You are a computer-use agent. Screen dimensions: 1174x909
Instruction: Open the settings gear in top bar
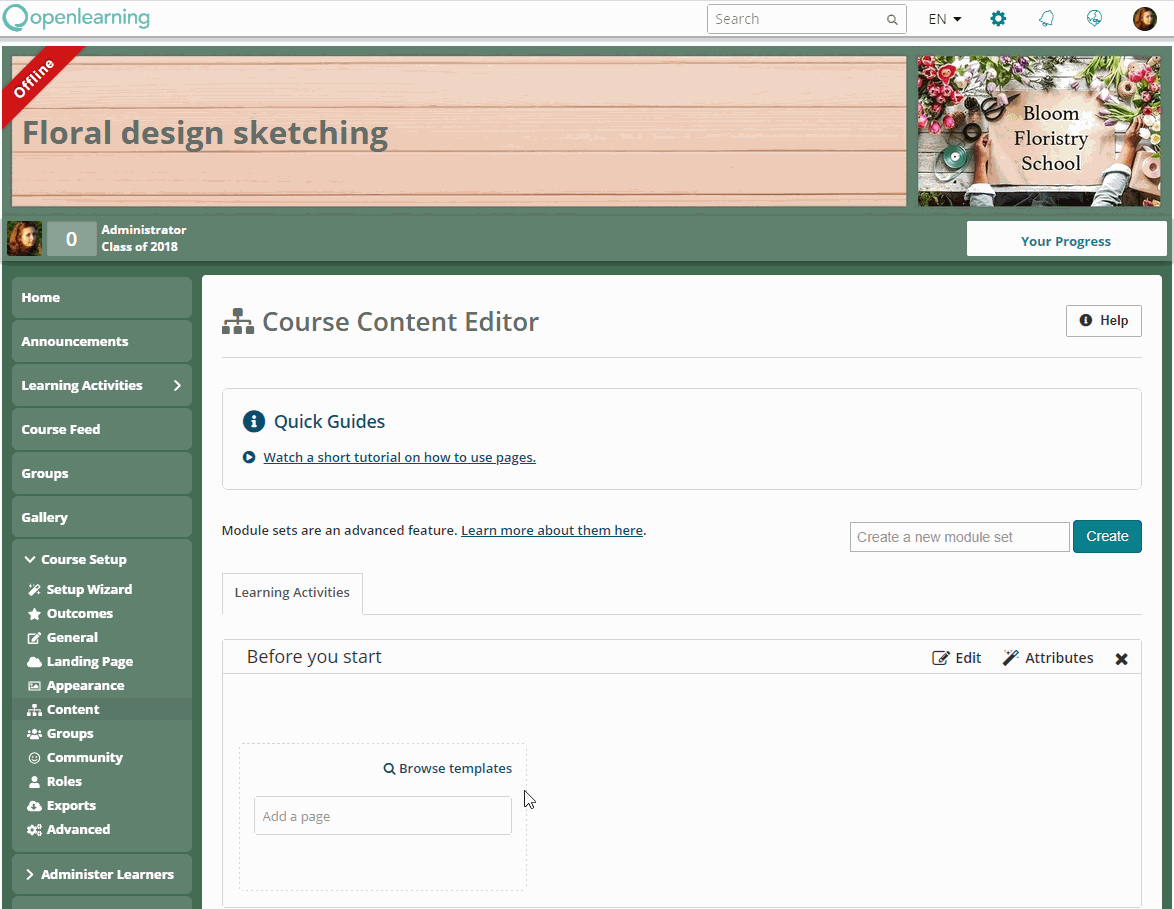998,18
